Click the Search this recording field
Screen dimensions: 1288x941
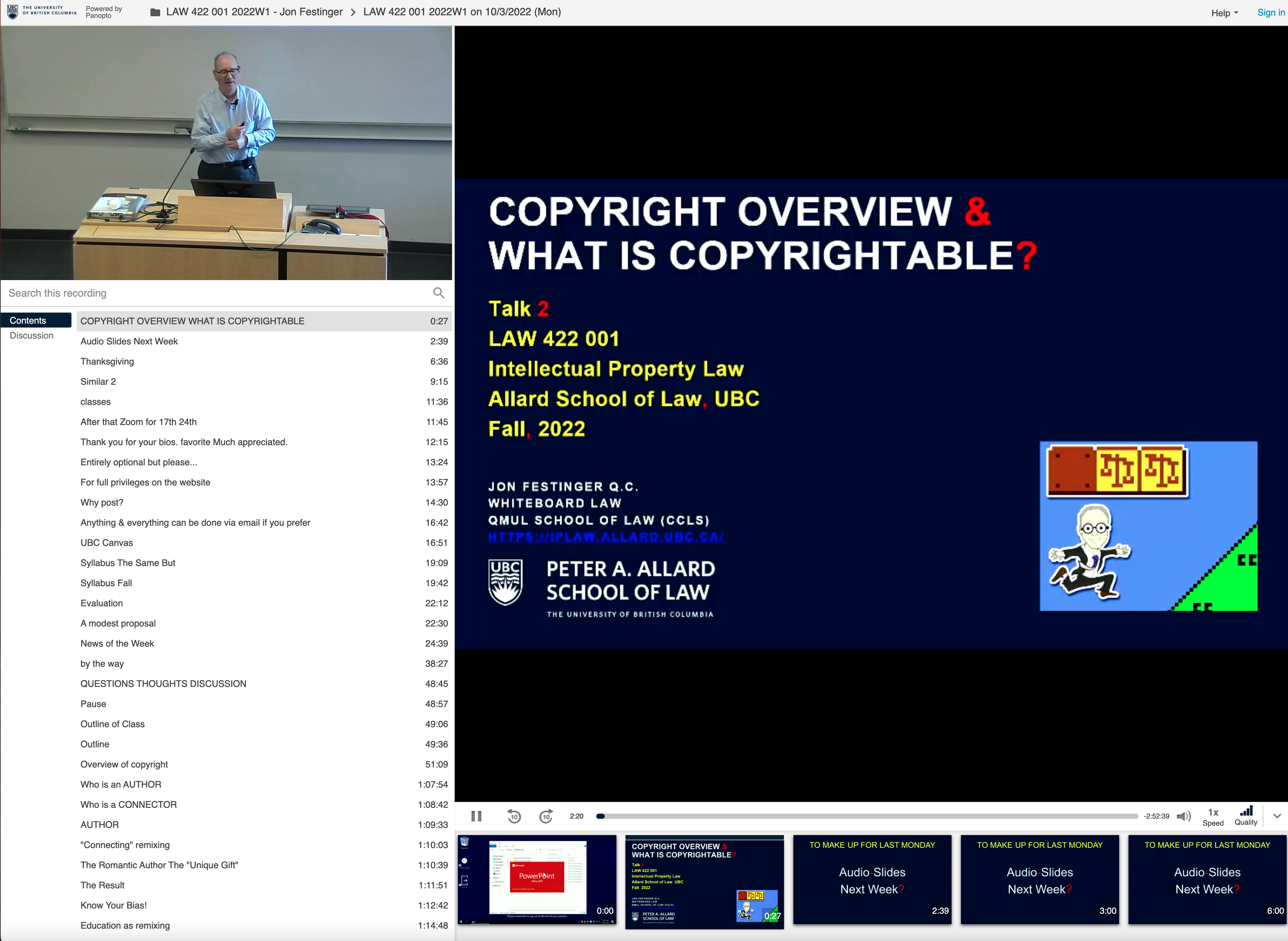point(216,293)
